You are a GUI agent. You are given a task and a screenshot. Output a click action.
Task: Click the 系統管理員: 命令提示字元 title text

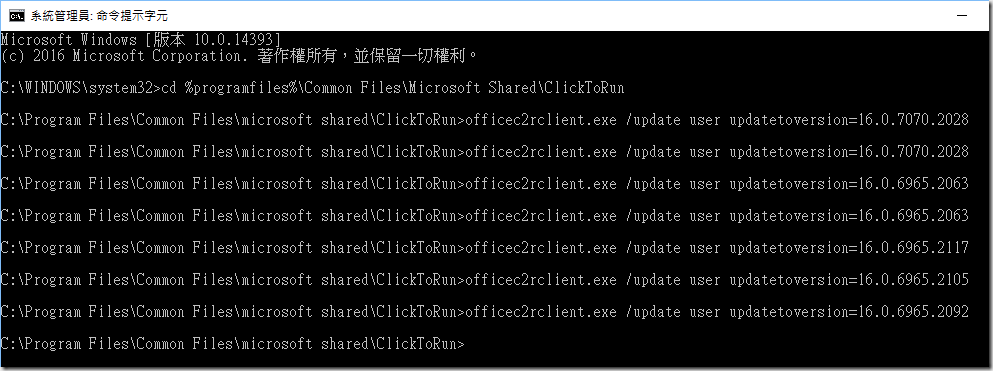tap(99, 16)
